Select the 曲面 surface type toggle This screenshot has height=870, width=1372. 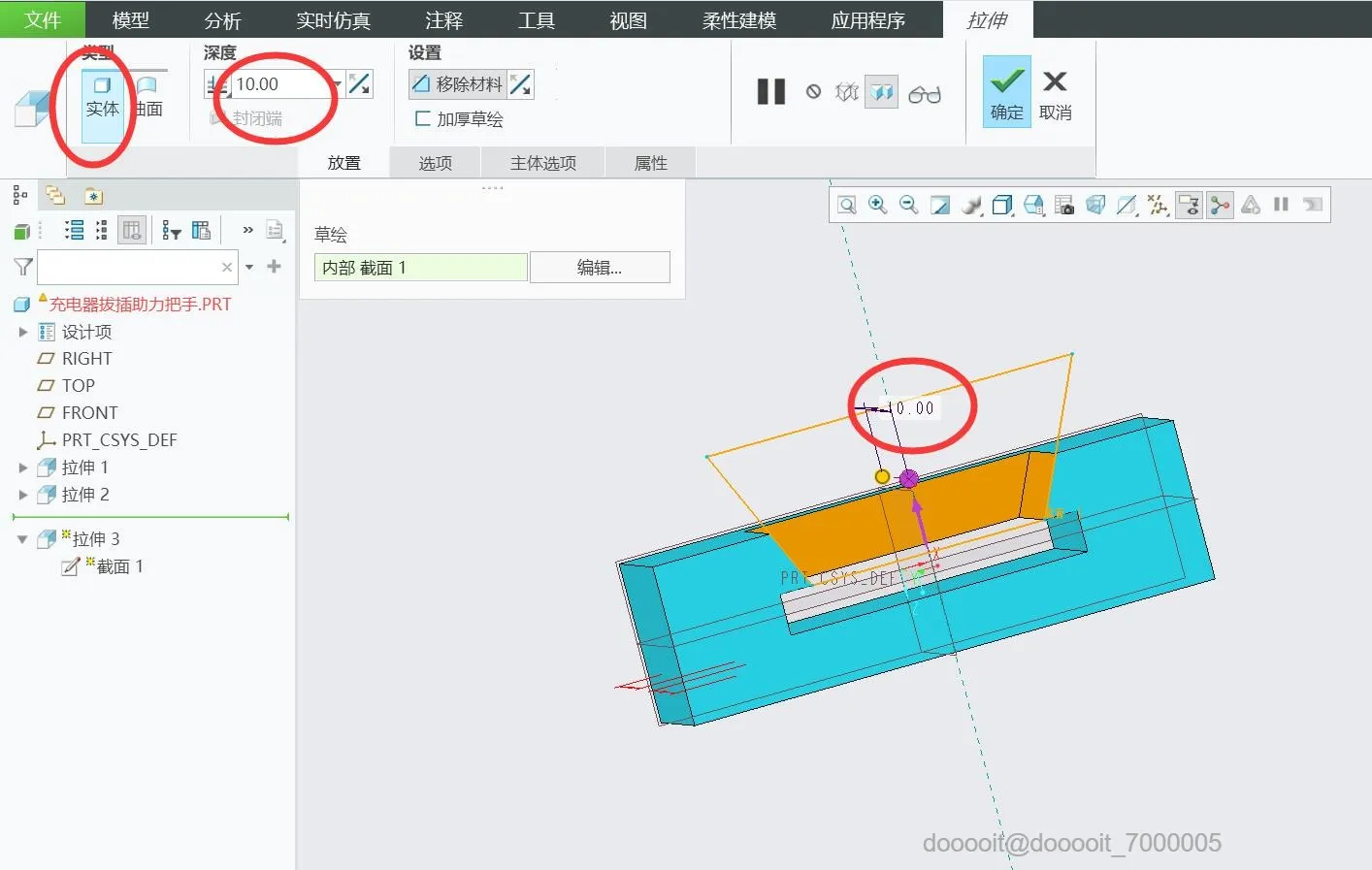[x=148, y=96]
